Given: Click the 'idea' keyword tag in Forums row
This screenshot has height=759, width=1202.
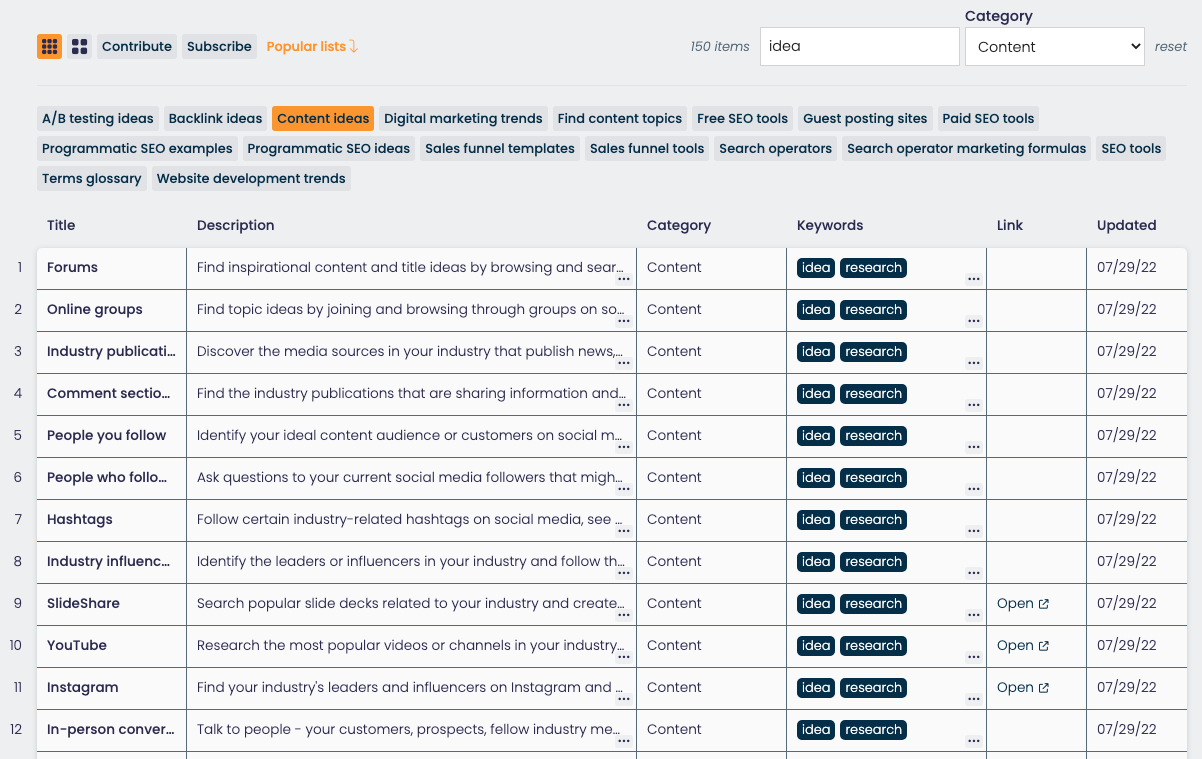Looking at the screenshot, I should (x=816, y=267).
